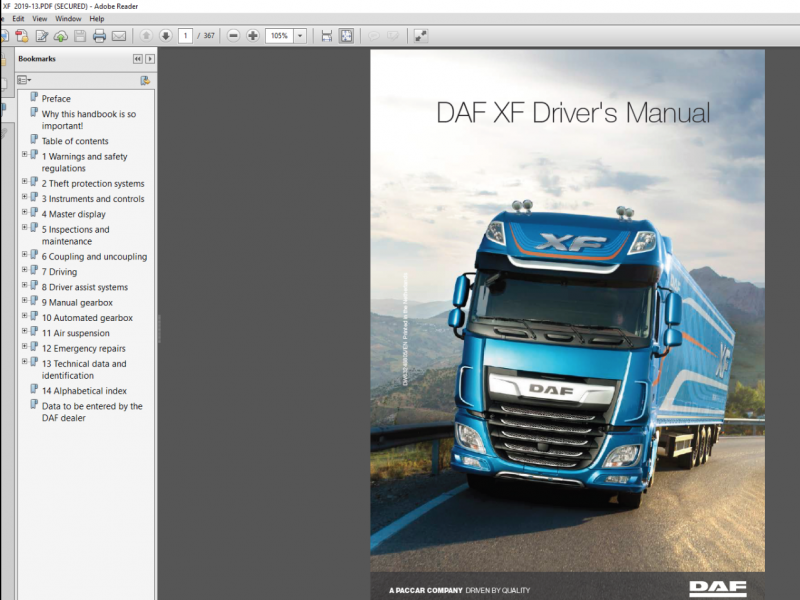The height and width of the screenshot is (600, 800).
Task: Expand '3 Instruments and controls' bookmark
Action: coord(24,196)
